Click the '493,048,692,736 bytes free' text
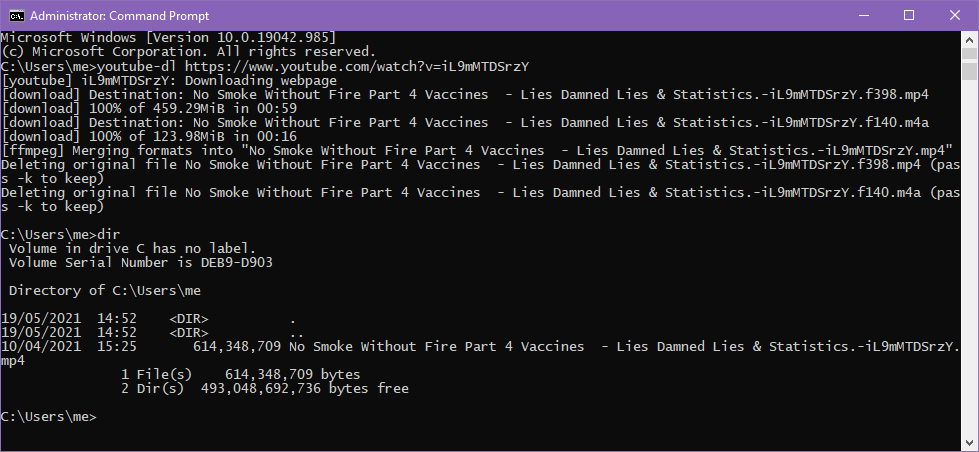 pyautogui.click(x=305, y=389)
